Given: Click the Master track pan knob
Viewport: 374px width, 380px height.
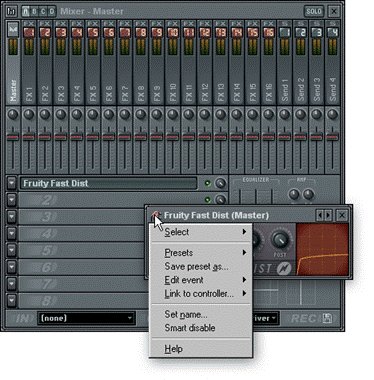Looking at the screenshot, I should (x=13, y=114).
